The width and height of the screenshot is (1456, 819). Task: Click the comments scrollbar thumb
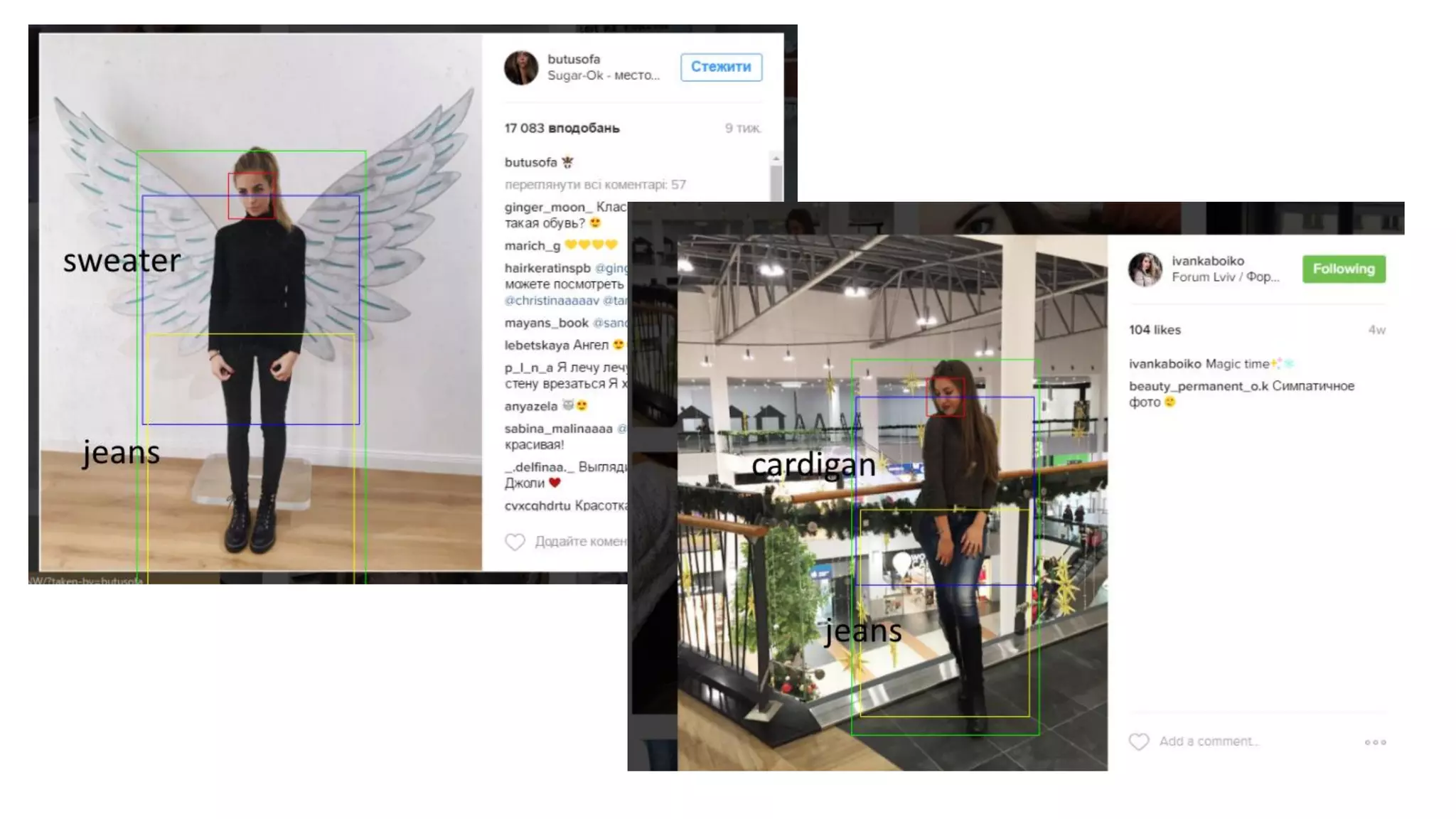(x=776, y=183)
